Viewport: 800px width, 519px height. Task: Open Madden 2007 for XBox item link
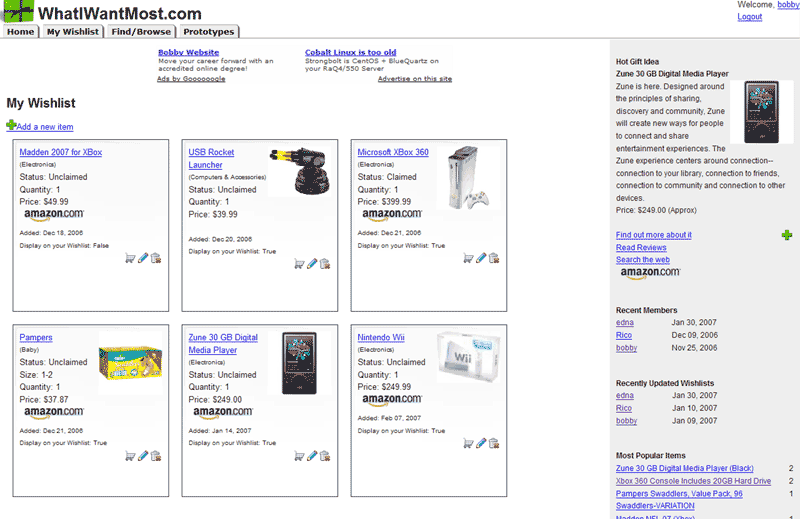pos(61,152)
